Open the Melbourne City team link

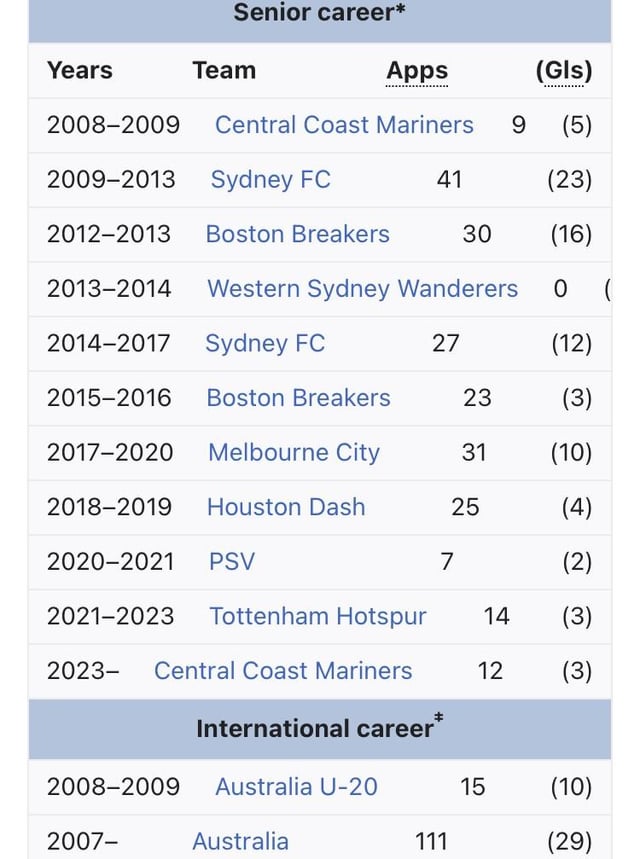coord(294,453)
